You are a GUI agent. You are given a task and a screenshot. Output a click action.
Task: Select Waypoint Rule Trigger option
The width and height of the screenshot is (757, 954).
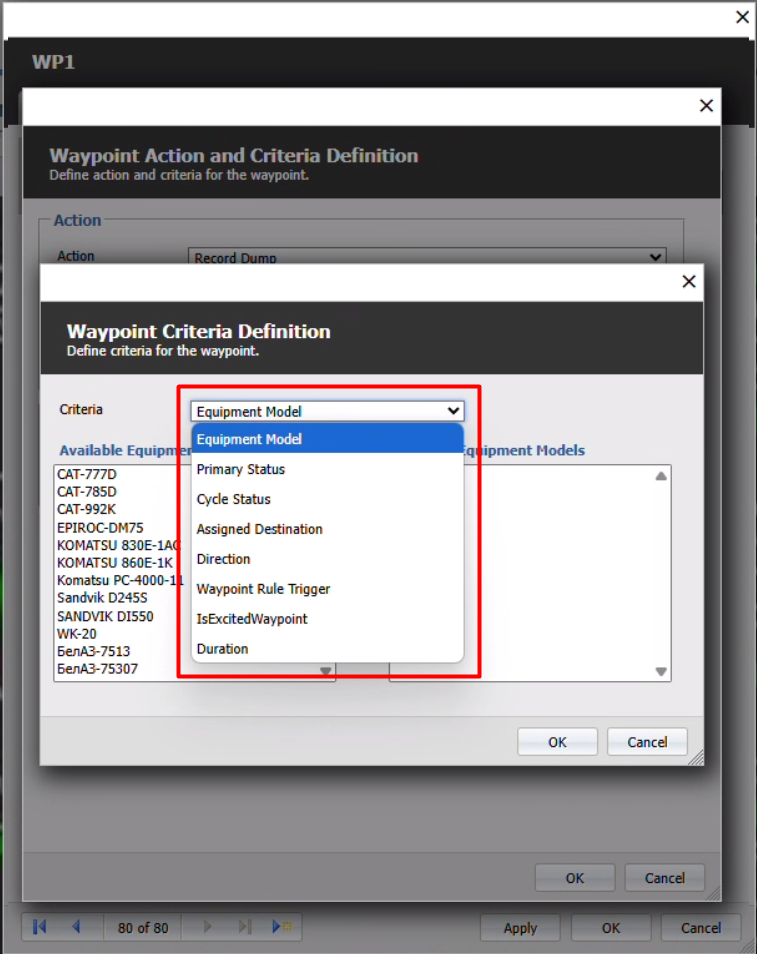(263, 589)
